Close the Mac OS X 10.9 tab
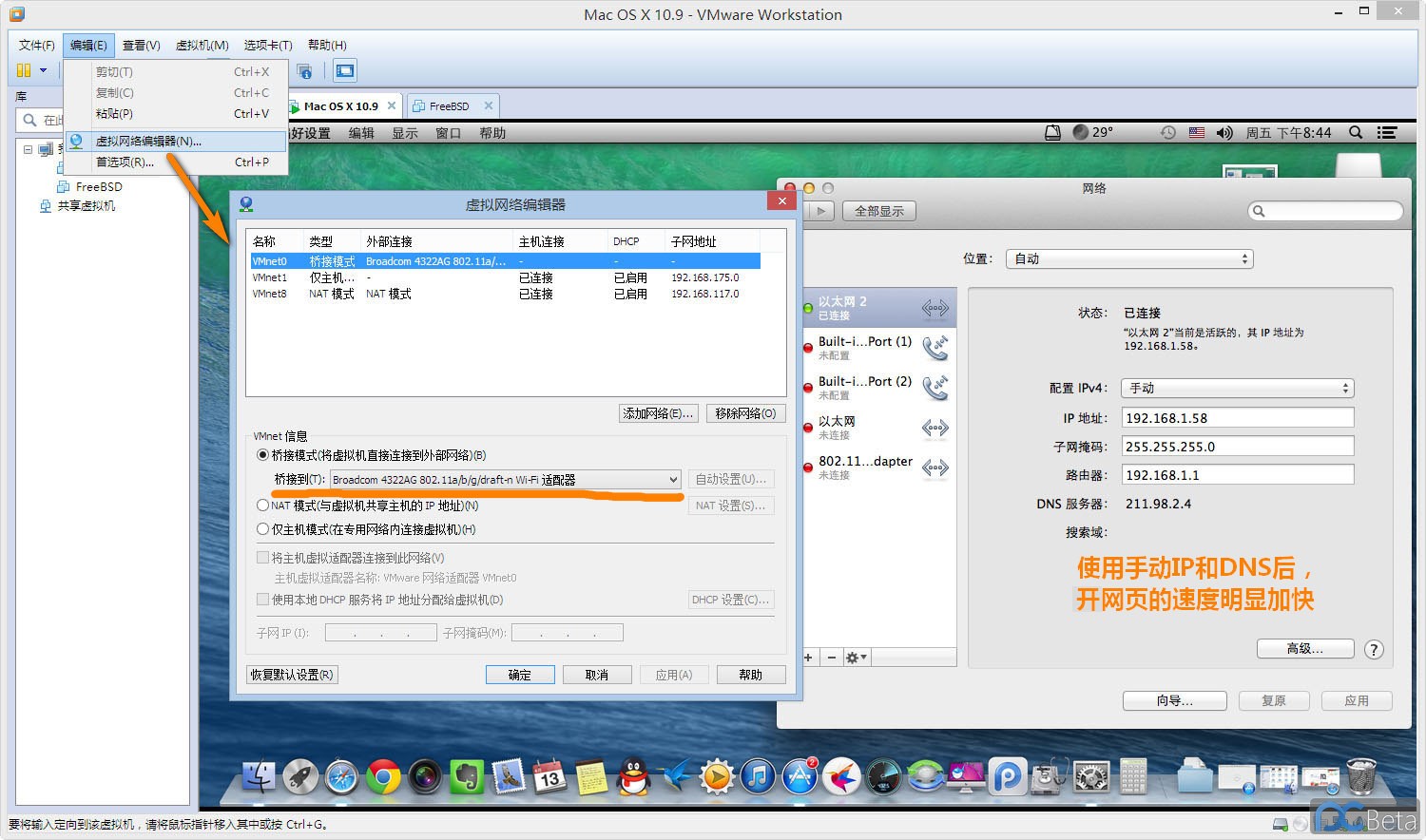This screenshot has height=840, width=1426. (x=391, y=105)
